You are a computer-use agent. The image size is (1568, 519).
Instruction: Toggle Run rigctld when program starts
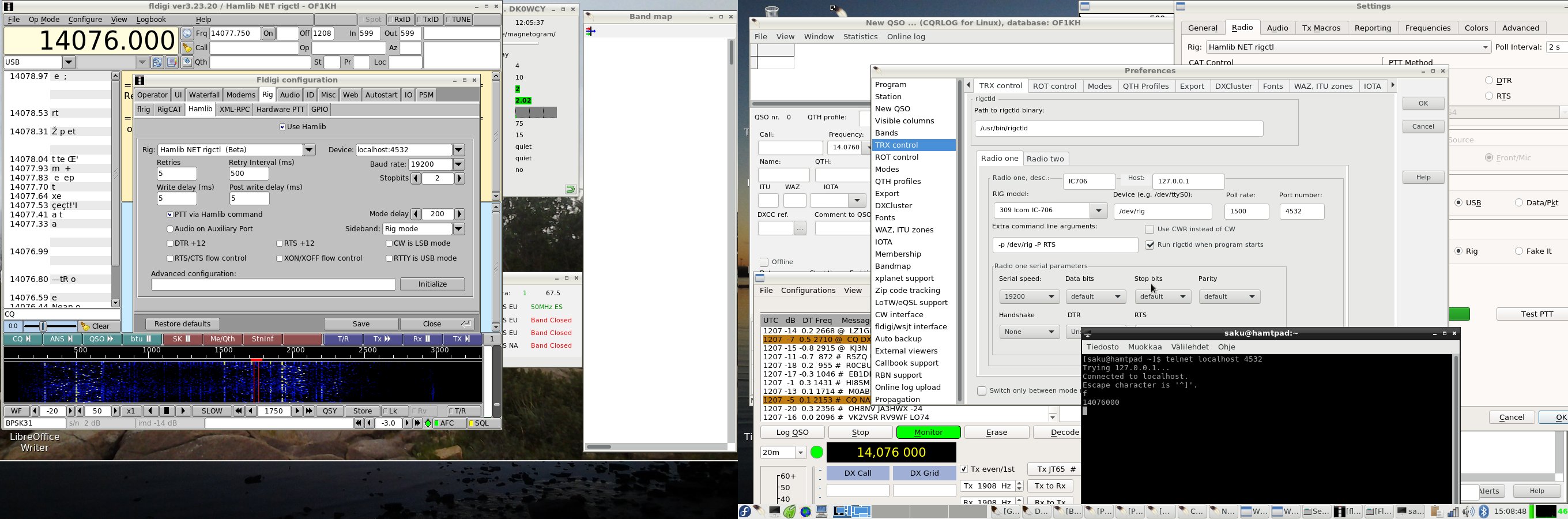[x=1149, y=245]
